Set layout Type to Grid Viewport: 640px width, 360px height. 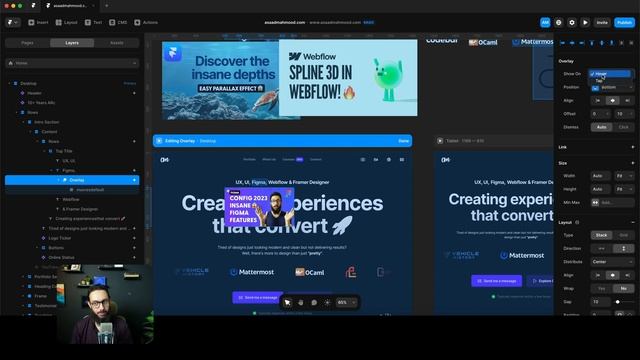pos(624,235)
